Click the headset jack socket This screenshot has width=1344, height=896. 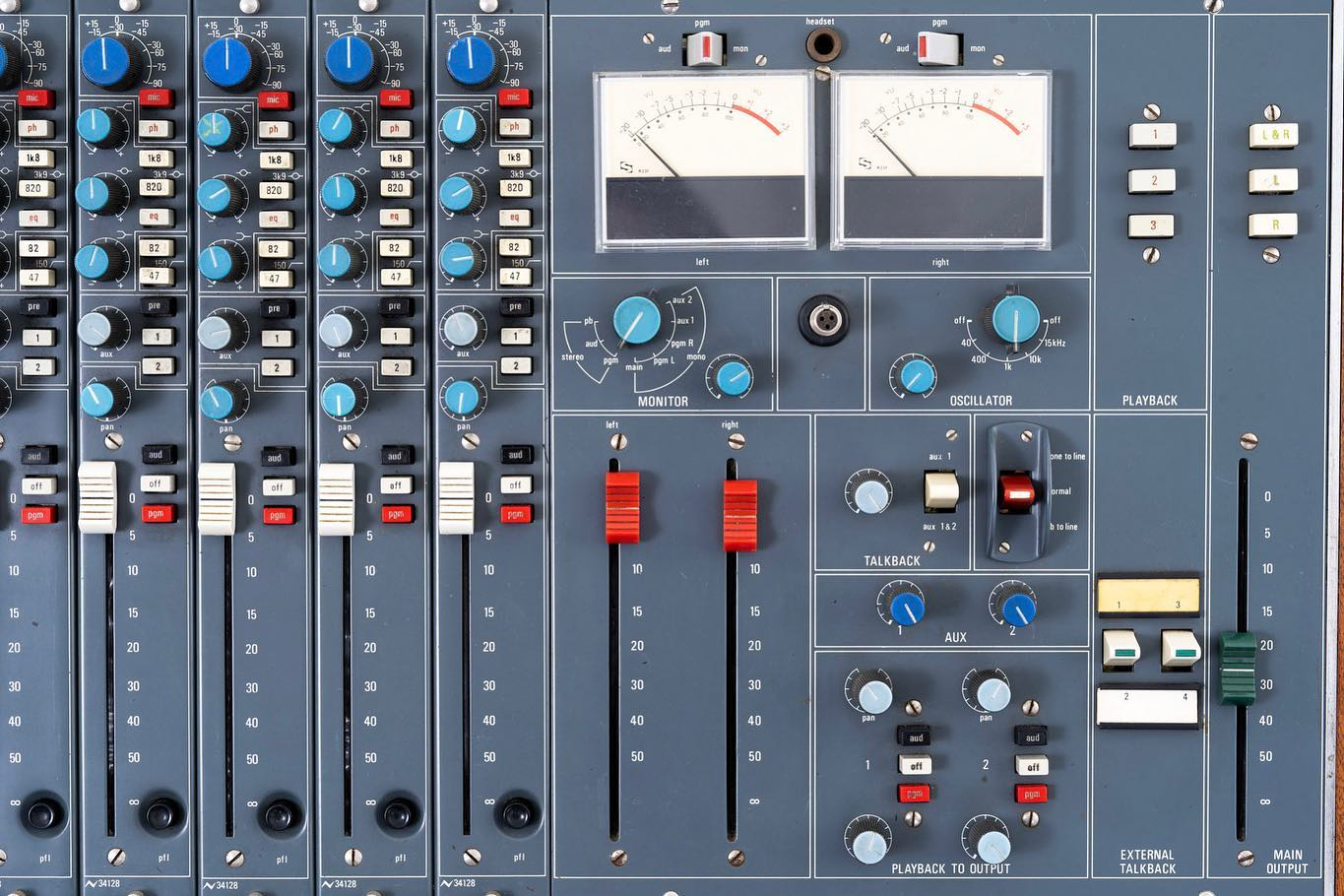(822, 44)
